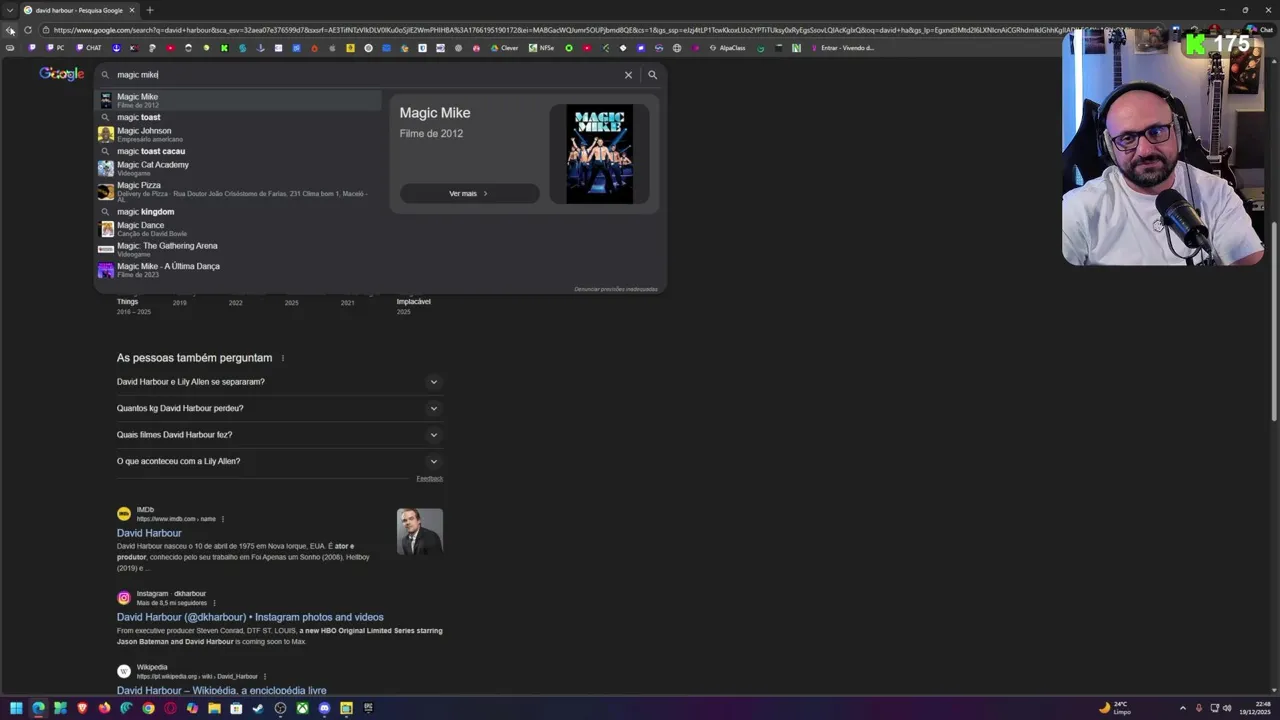Viewport: 1280px width, 720px height.
Task: Switch to the 'david harbour - Pesquisa Google' tab
Action: point(79,10)
